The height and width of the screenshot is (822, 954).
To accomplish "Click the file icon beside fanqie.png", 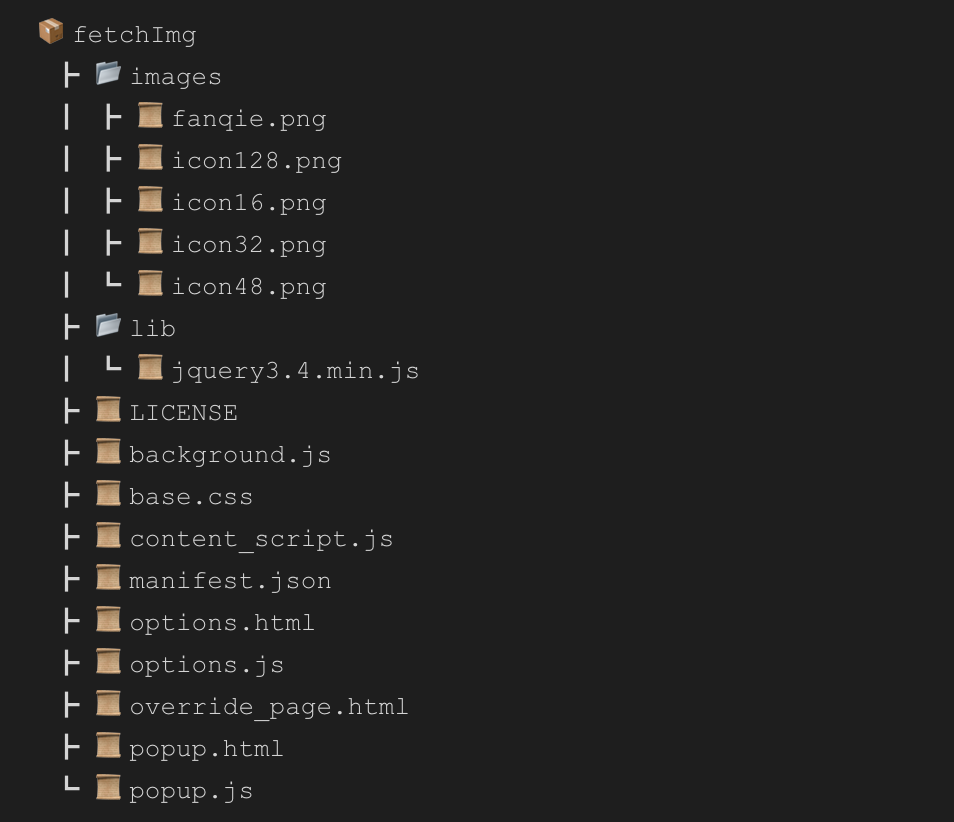I will (x=150, y=117).
